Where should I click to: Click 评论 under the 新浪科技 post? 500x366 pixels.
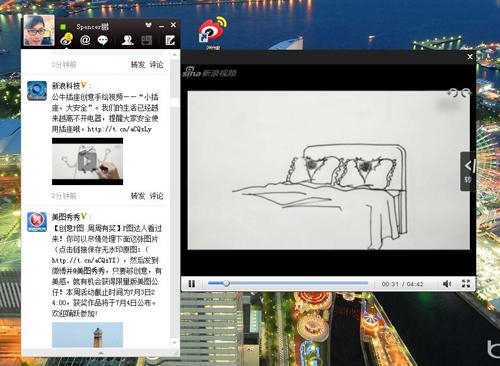coord(156,196)
